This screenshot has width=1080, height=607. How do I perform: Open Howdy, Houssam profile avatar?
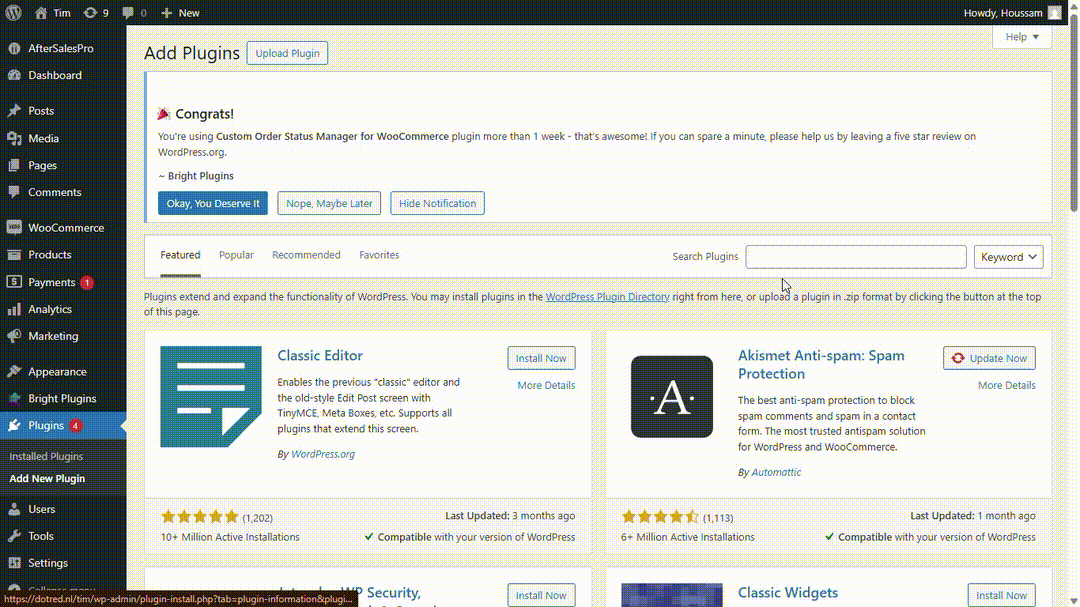tap(1055, 12)
